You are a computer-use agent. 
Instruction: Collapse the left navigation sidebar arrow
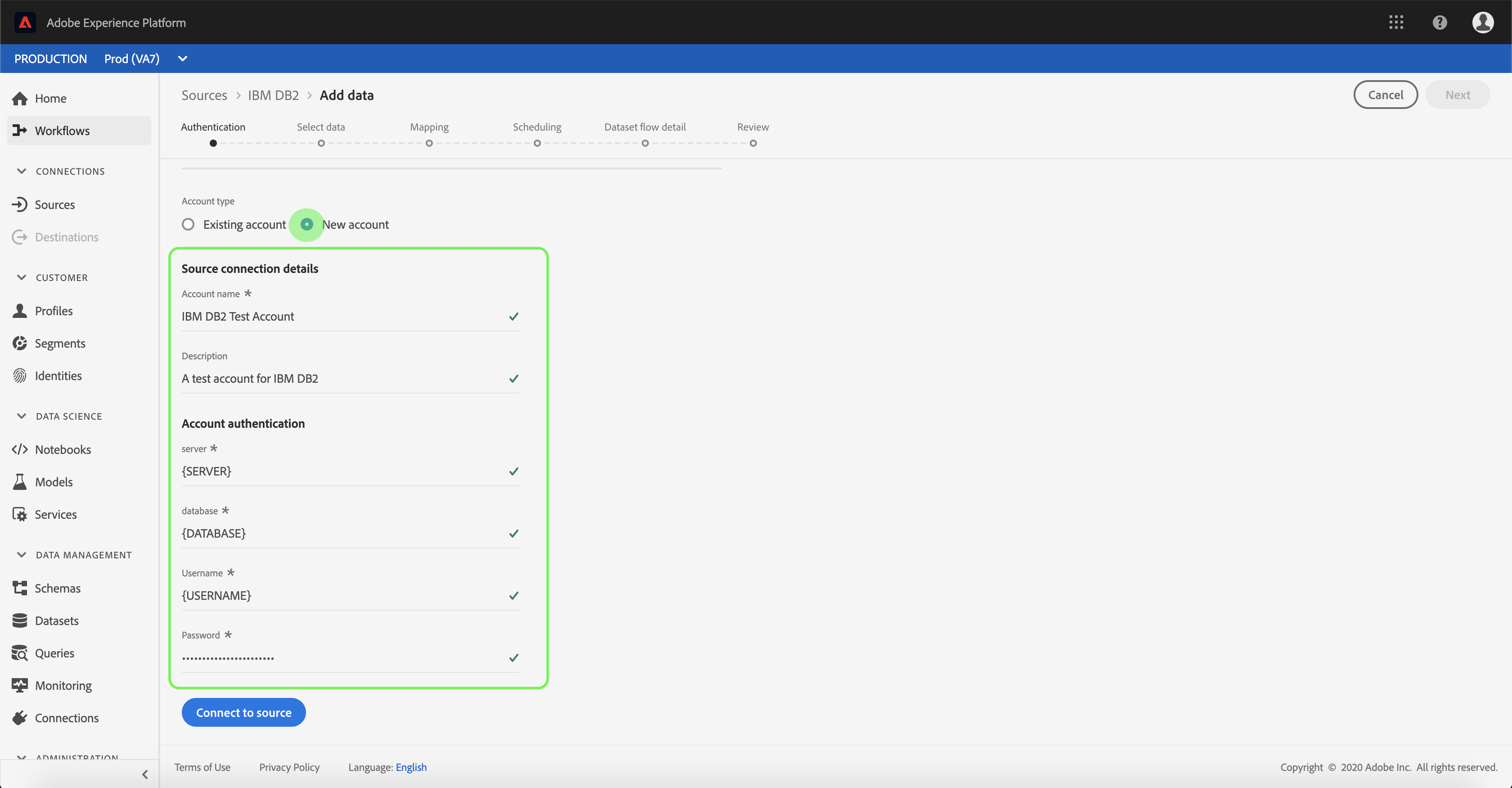145,774
